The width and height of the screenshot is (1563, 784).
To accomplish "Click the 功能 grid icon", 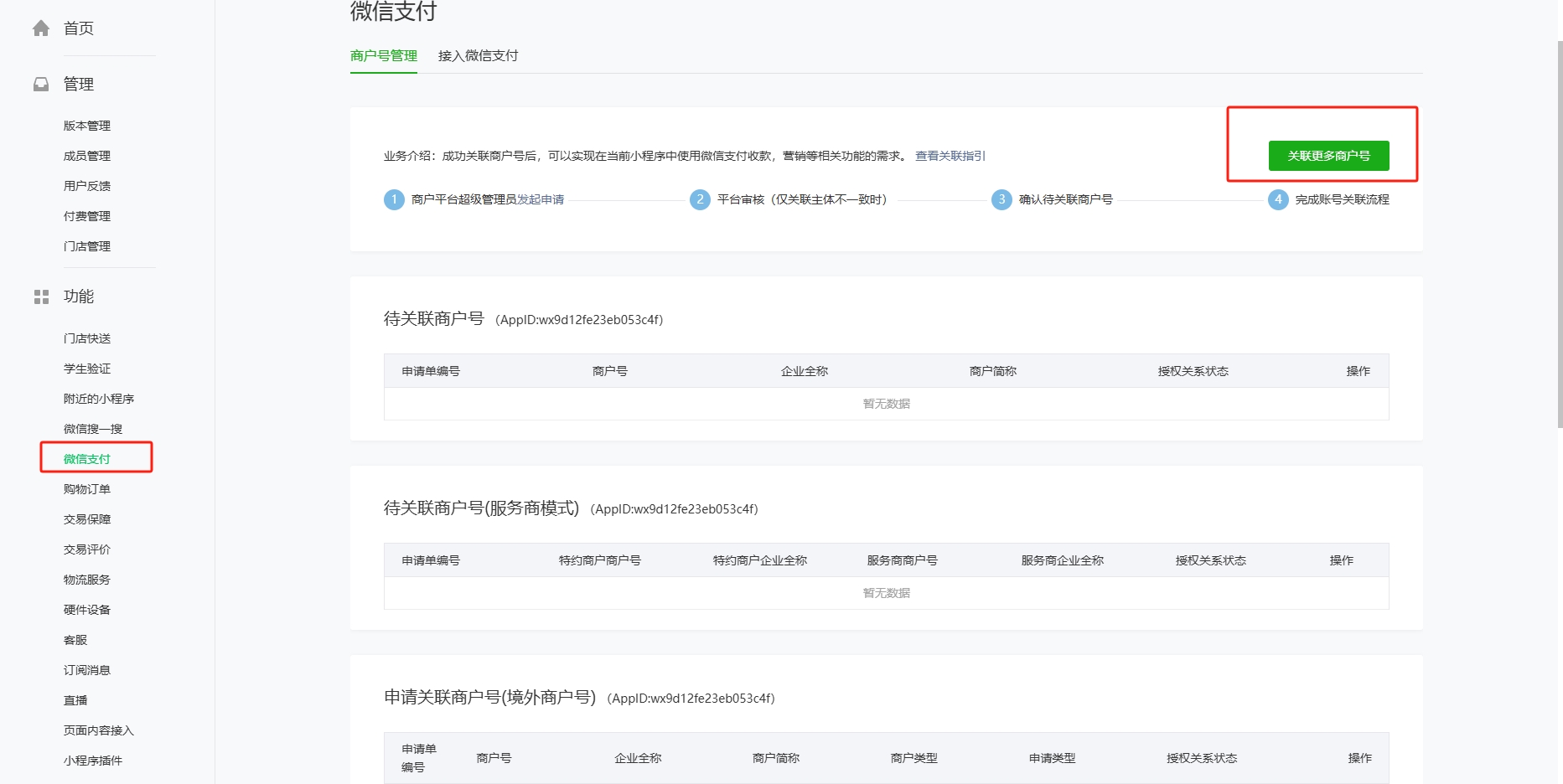I will (41, 297).
